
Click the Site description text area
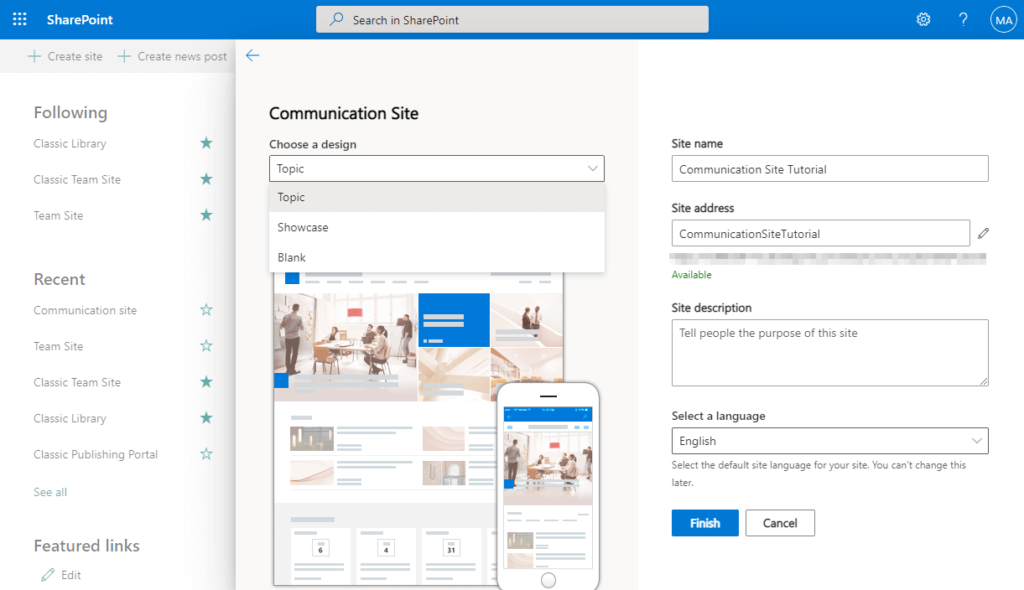pyautogui.click(x=829, y=353)
